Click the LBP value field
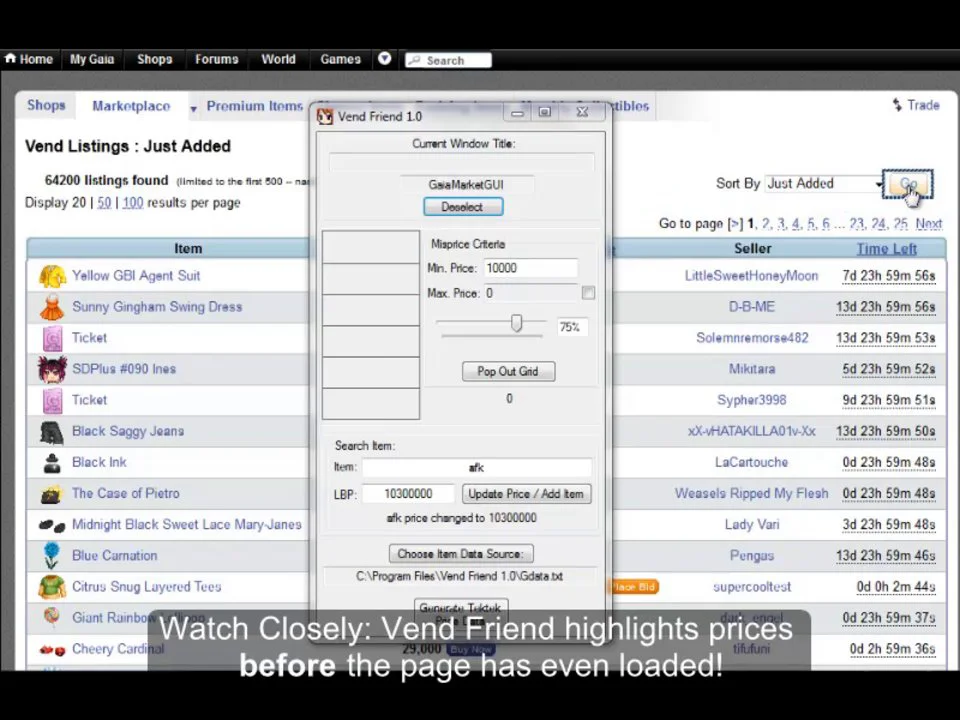 pyautogui.click(x=408, y=494)
